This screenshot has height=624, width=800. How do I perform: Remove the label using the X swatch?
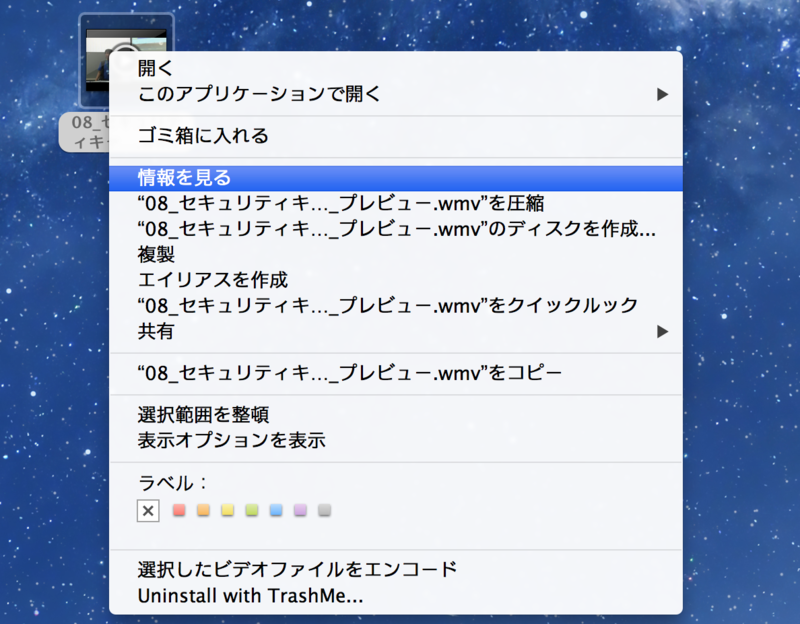[x=148, y=510]
